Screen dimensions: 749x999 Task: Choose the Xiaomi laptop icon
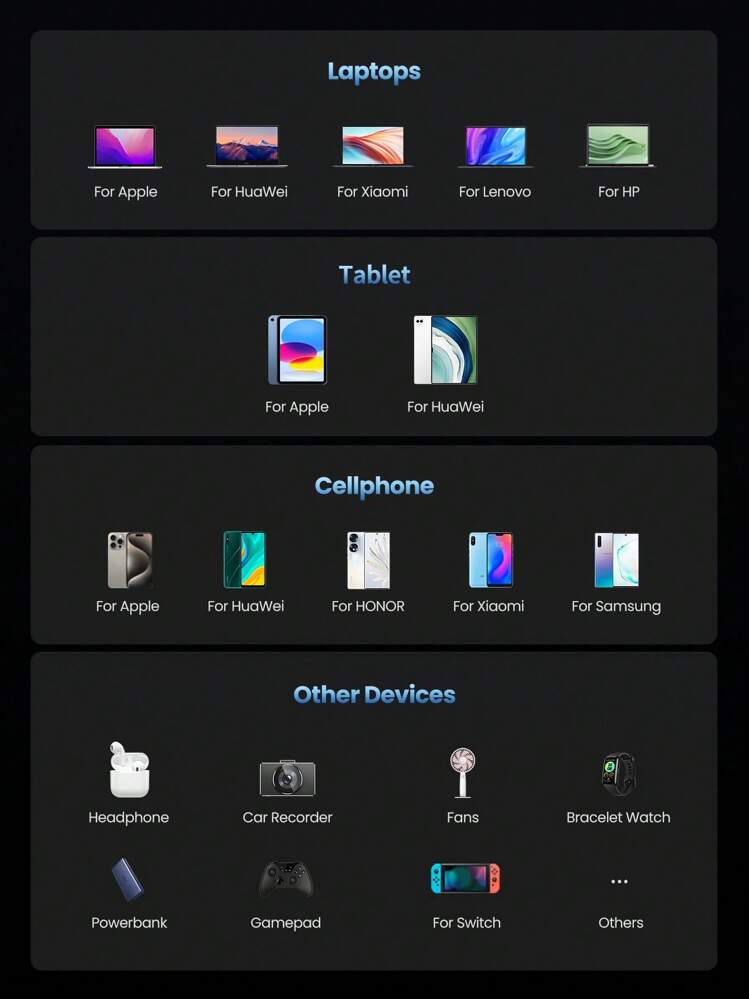372,146
